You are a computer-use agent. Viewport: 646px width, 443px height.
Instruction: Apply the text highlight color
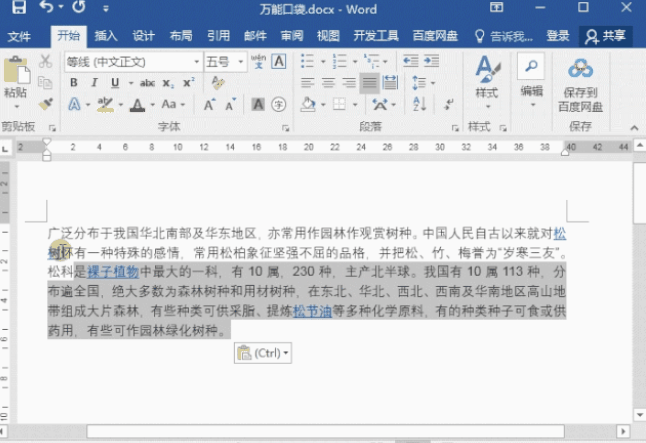(x=105, y=105)
